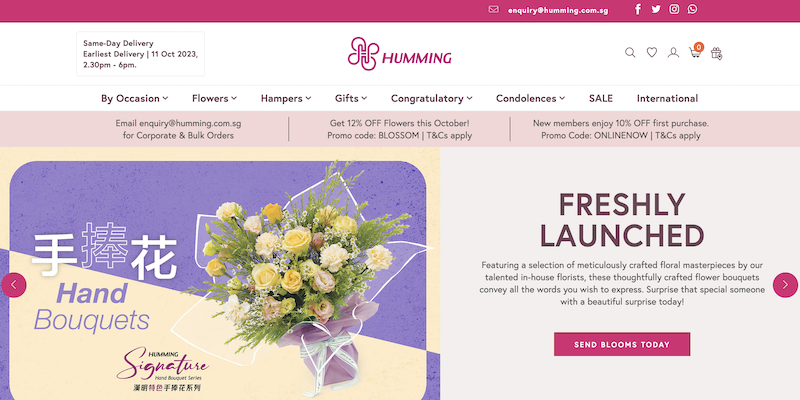800x400 pixels.
Task: Expand the Condolences dropdown menu
Action: 531,98
